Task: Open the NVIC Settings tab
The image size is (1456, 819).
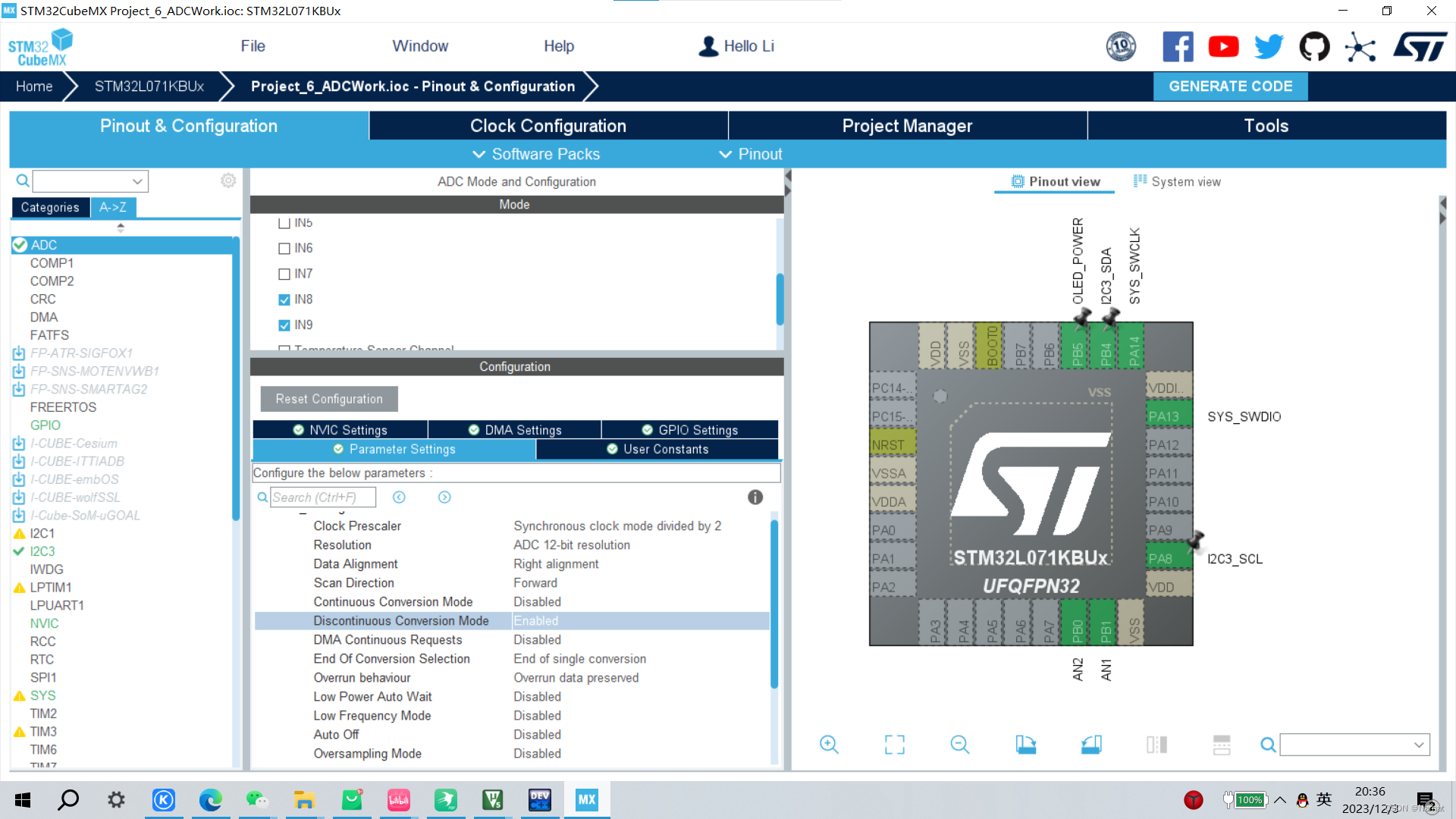Action: pyautogui.click(x=340, y=430)
